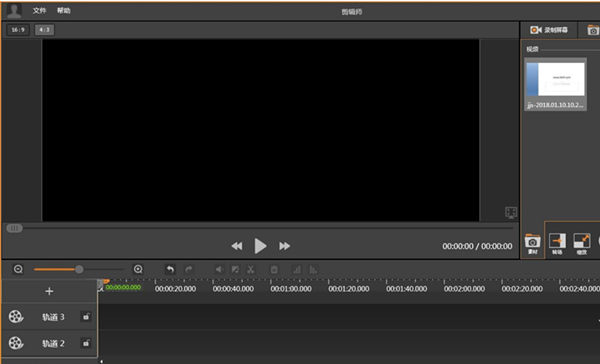Select the jjs-2018.01.10 video thumbnail
Screen dimensions: 600x364
[x=555, y=84]
